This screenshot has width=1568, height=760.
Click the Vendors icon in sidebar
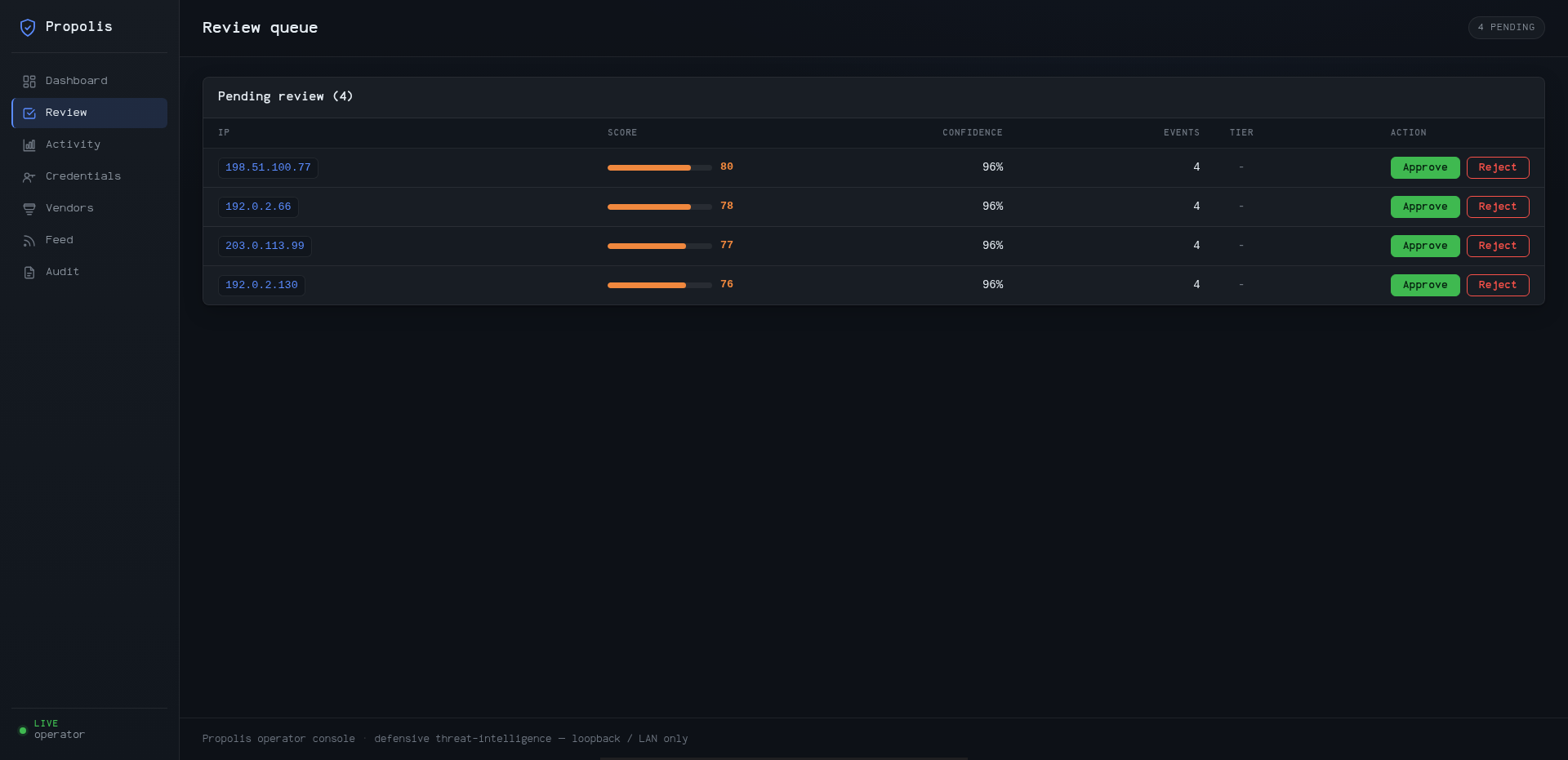pos(29,209)
